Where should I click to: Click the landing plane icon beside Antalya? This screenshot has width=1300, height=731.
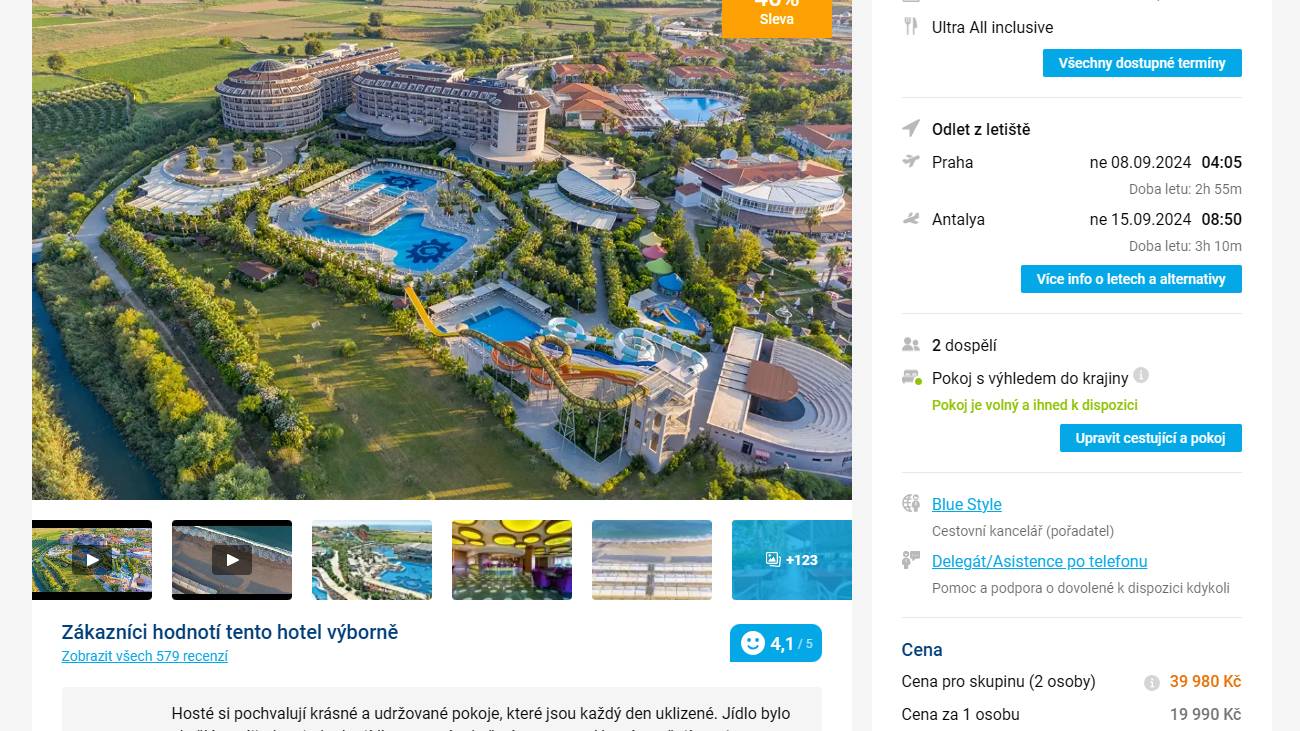910,218
